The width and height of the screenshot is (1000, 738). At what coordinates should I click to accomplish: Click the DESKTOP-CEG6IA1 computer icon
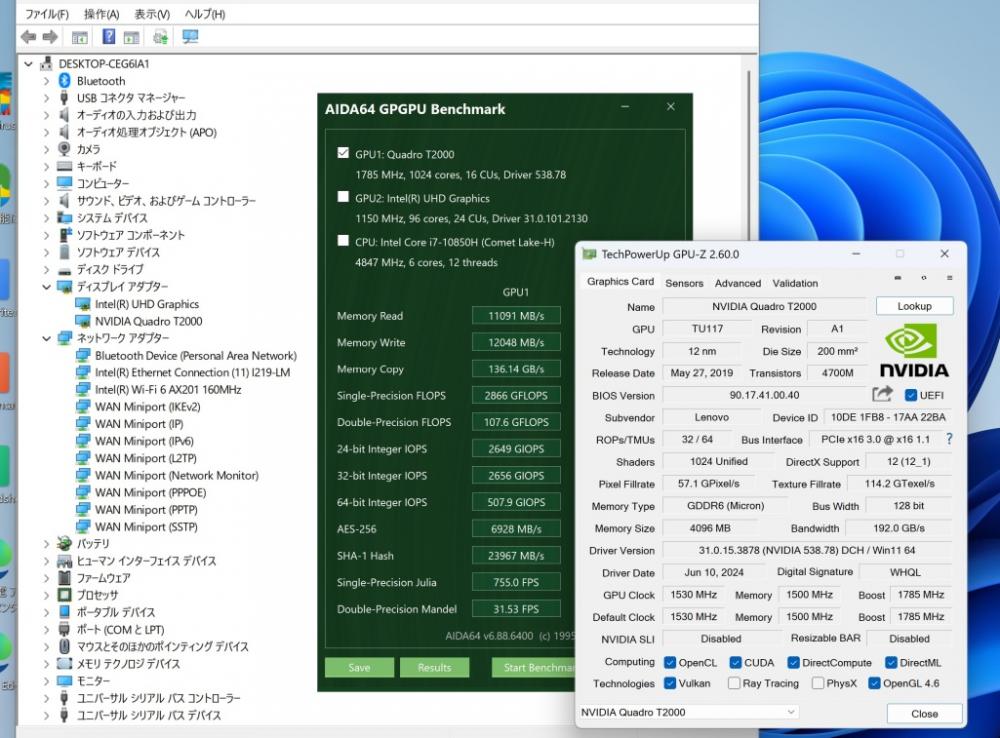pos(47,63)
